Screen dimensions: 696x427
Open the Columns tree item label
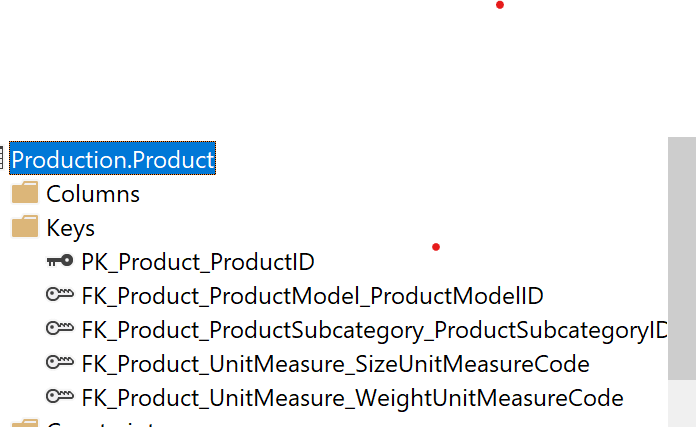[93, 194]
